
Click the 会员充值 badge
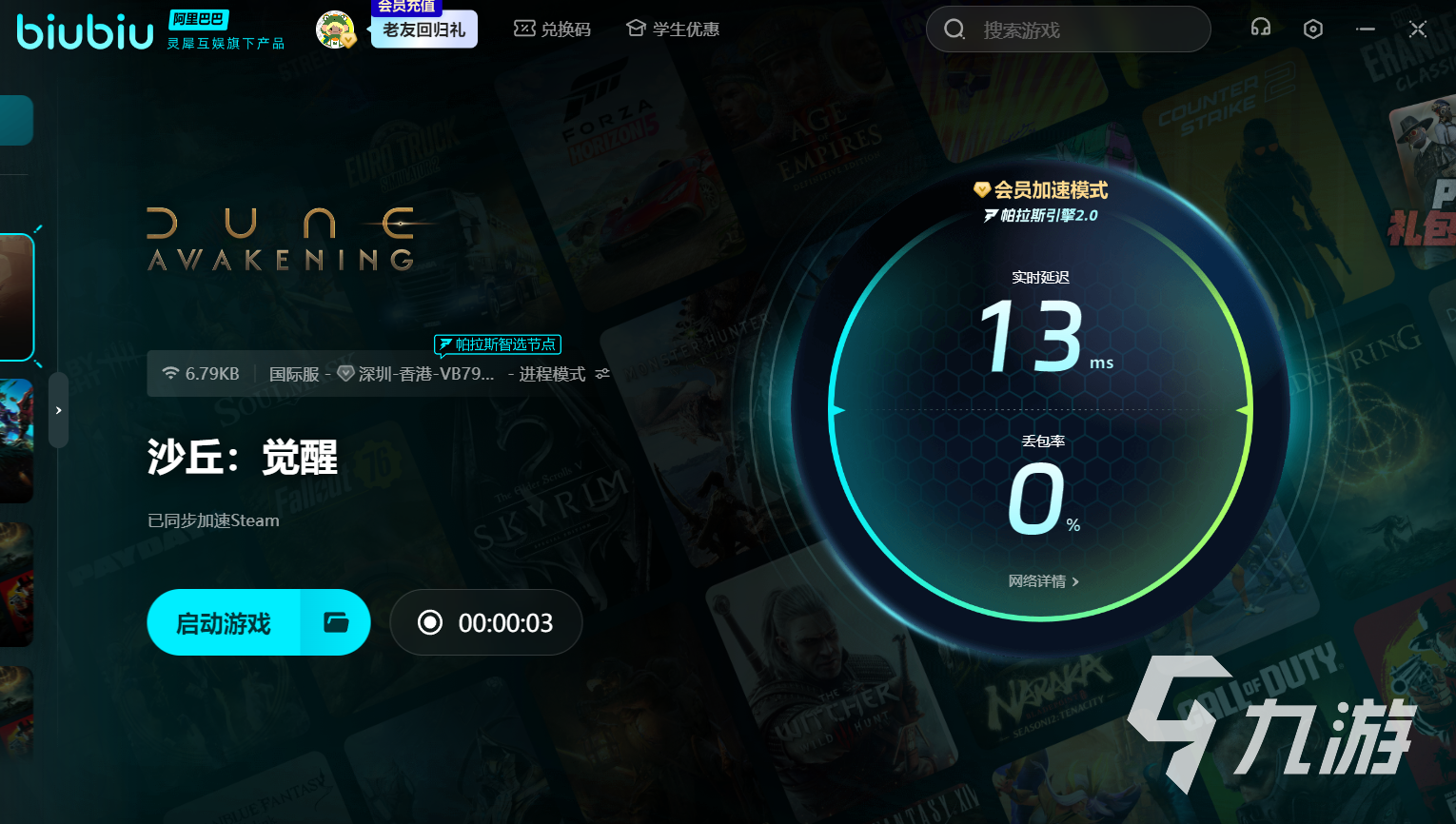click(x=406, y=7)
